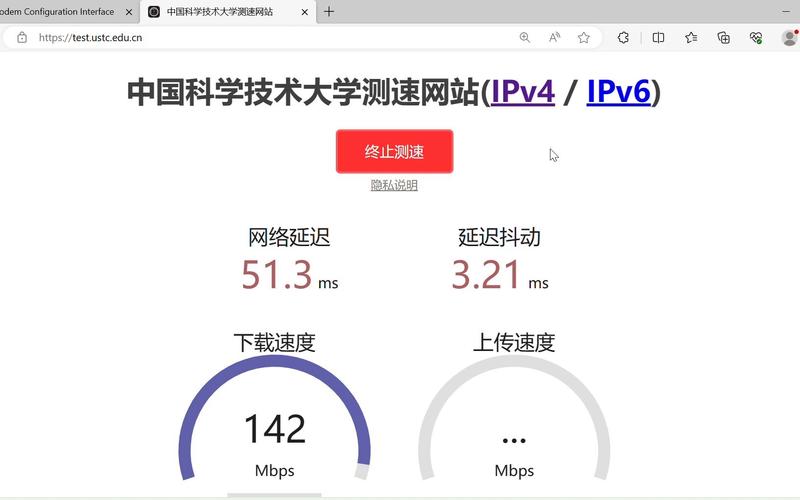Click the zoom magnifier icon in address bar
The width and height of the screenshot is (800, 500).
pyautogui.click(x=524, y=37)
